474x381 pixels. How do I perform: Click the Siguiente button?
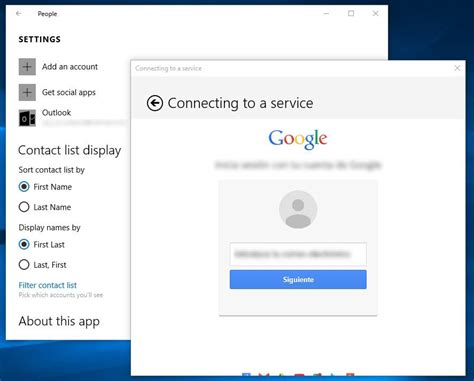coord(298,279)
